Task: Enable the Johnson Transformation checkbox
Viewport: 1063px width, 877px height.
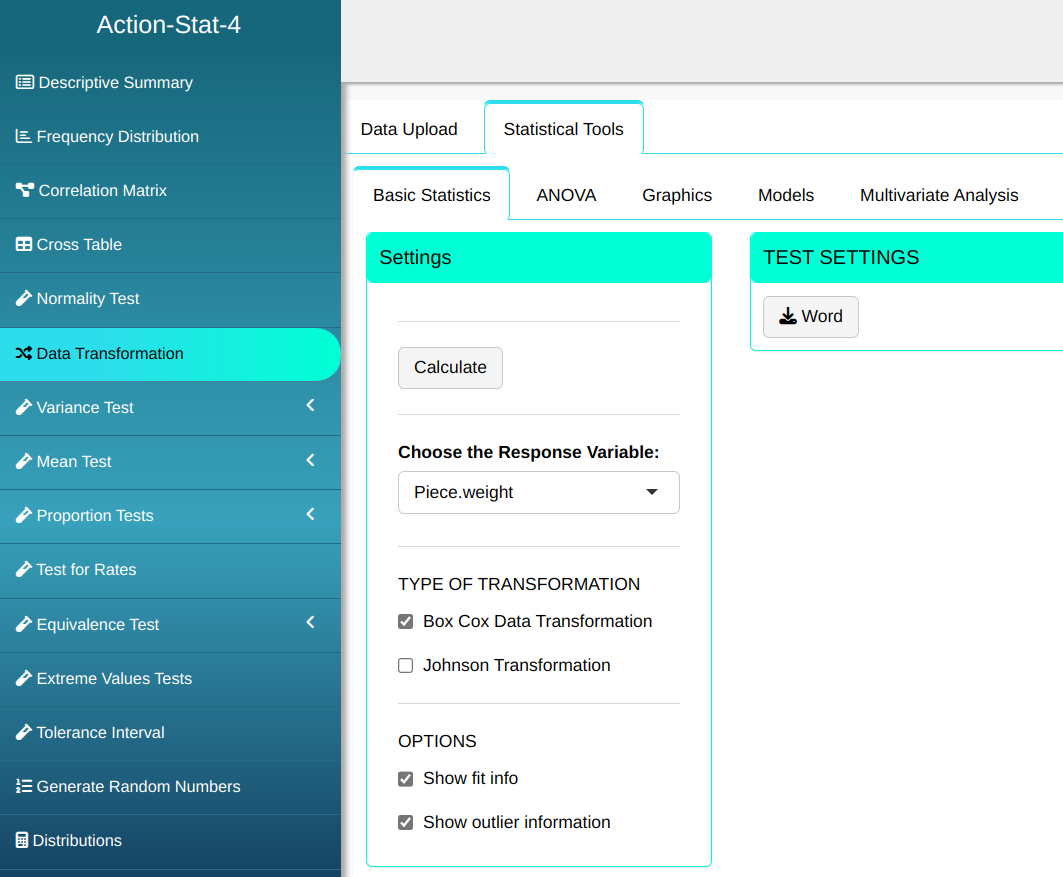Action: tap(406, 666)
